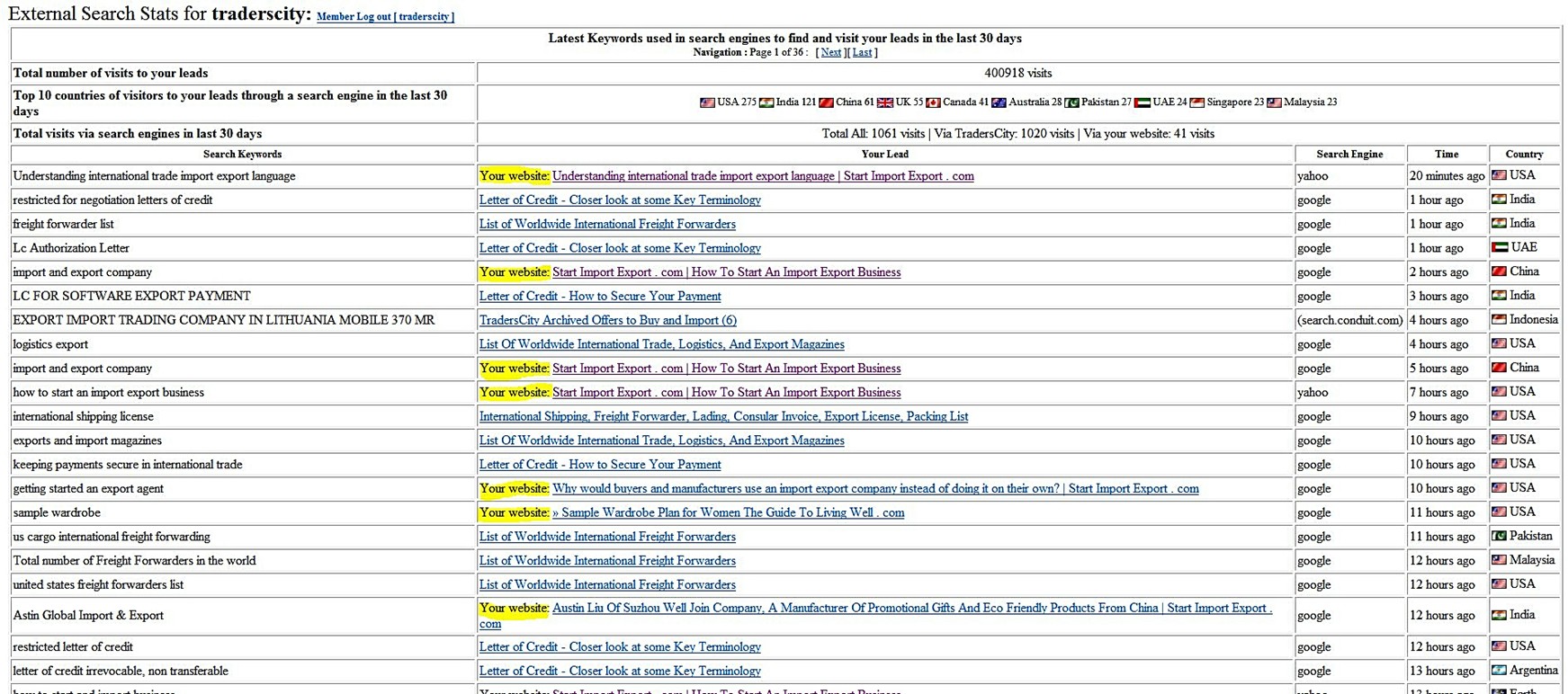Open Freight Forwarders link in 'united states freight forwarders list' row
Viewport: 1568px width, 694px height.
click(607, 584)
